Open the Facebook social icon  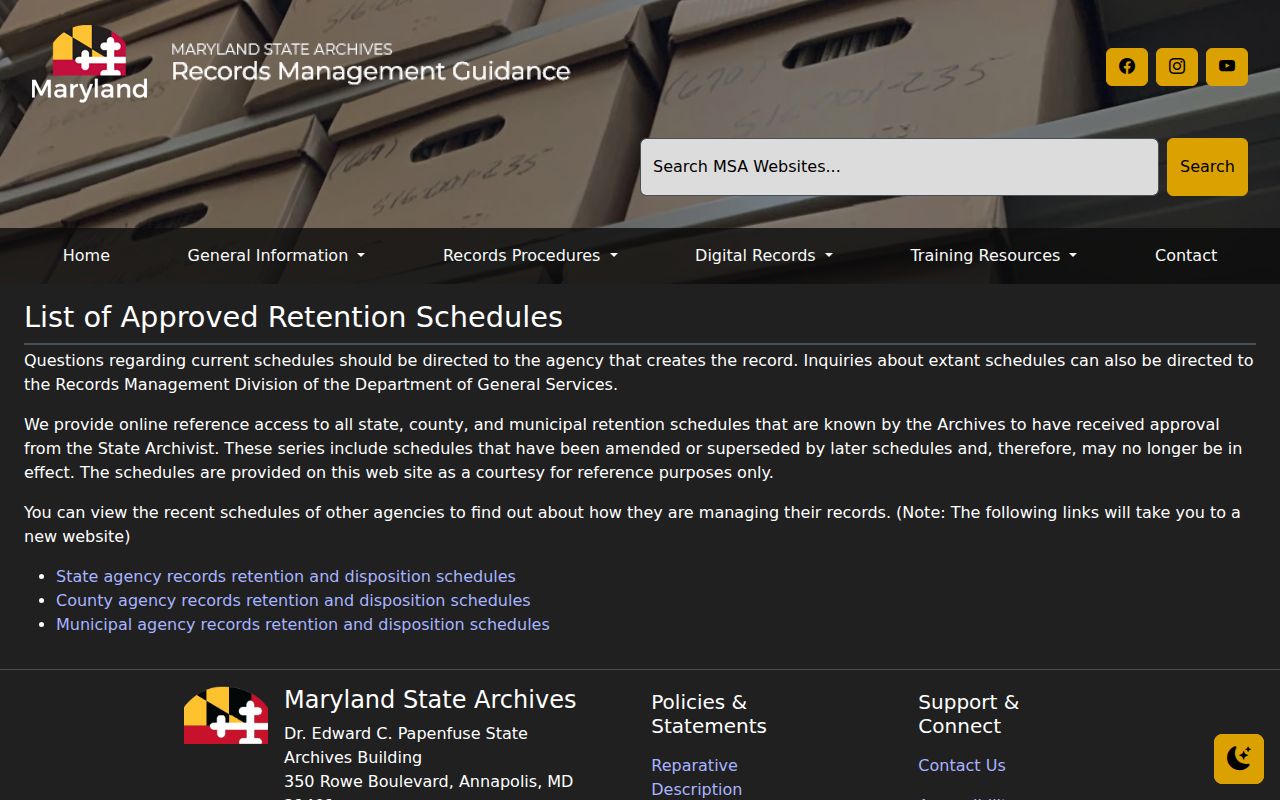click(x=1127, y=67)
